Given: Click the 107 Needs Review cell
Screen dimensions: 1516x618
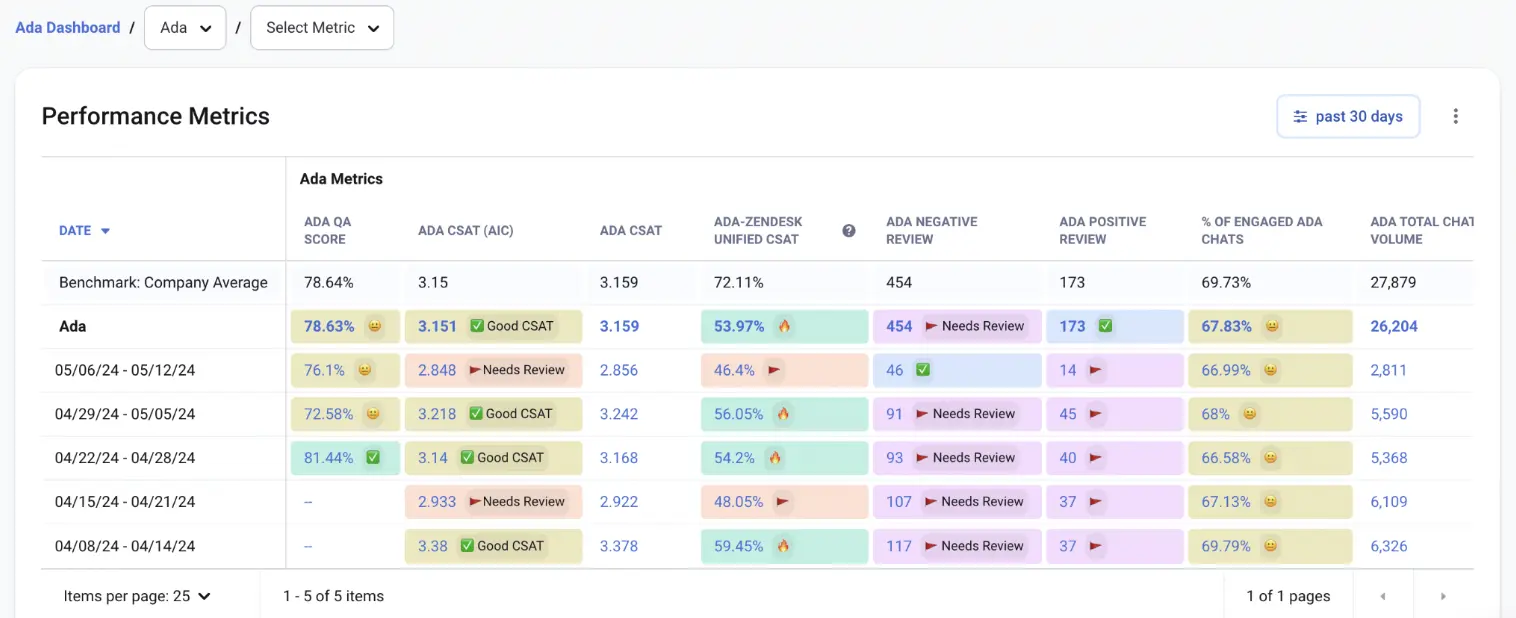Looking at the screenshot, I should (x=957, y=502).
